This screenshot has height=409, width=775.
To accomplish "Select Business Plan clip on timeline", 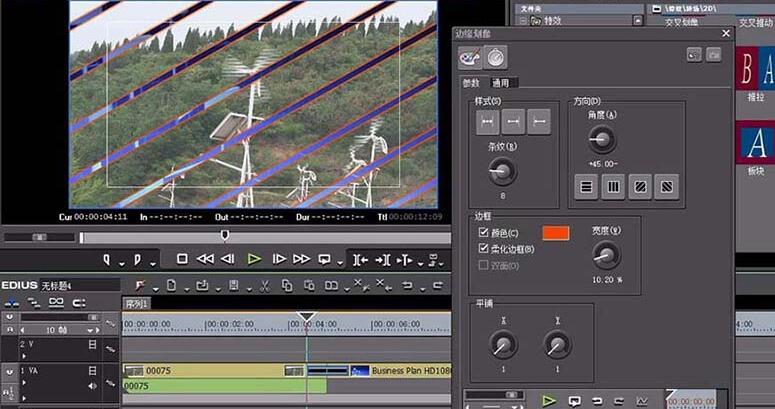I will coord(401,370).
